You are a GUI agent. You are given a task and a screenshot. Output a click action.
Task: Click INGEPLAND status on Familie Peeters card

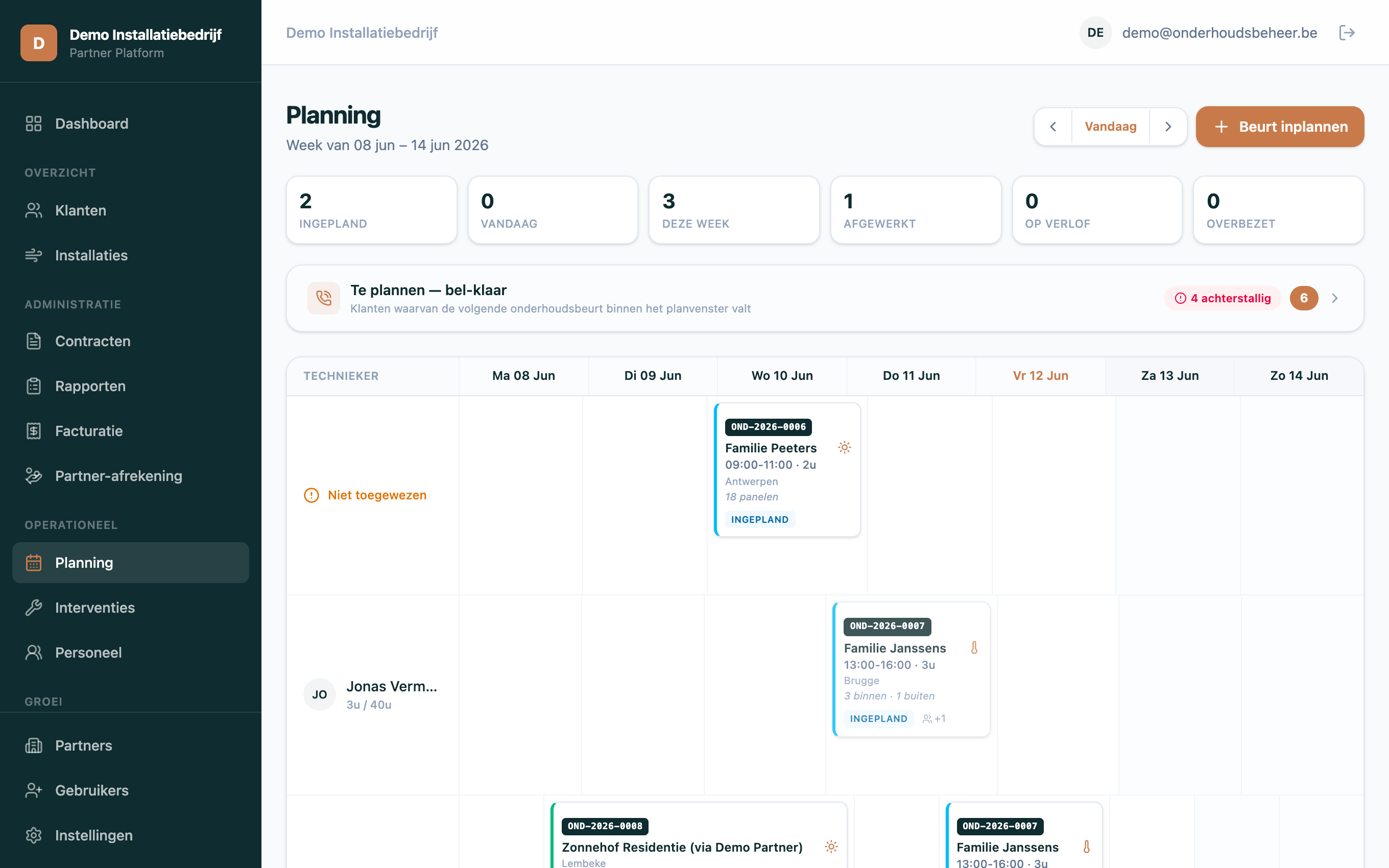(760, 520)
